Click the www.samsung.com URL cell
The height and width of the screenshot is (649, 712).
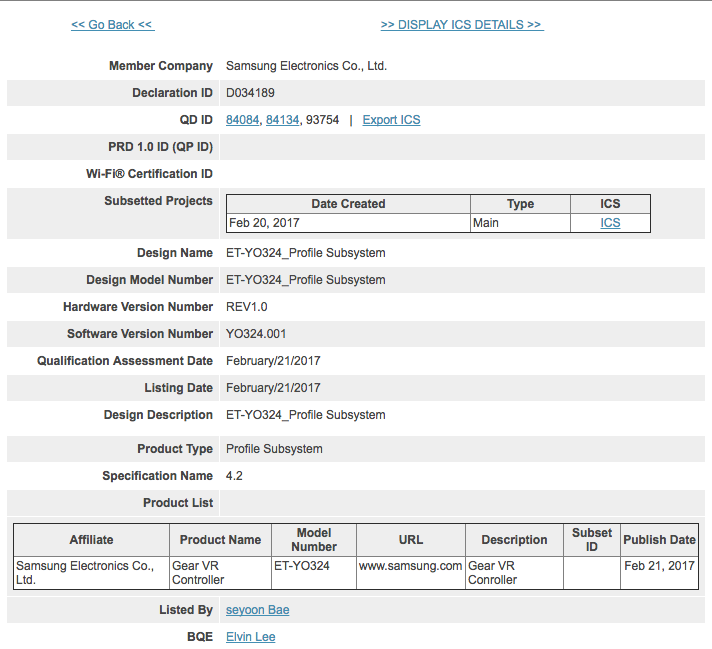(x=410, y=566)
